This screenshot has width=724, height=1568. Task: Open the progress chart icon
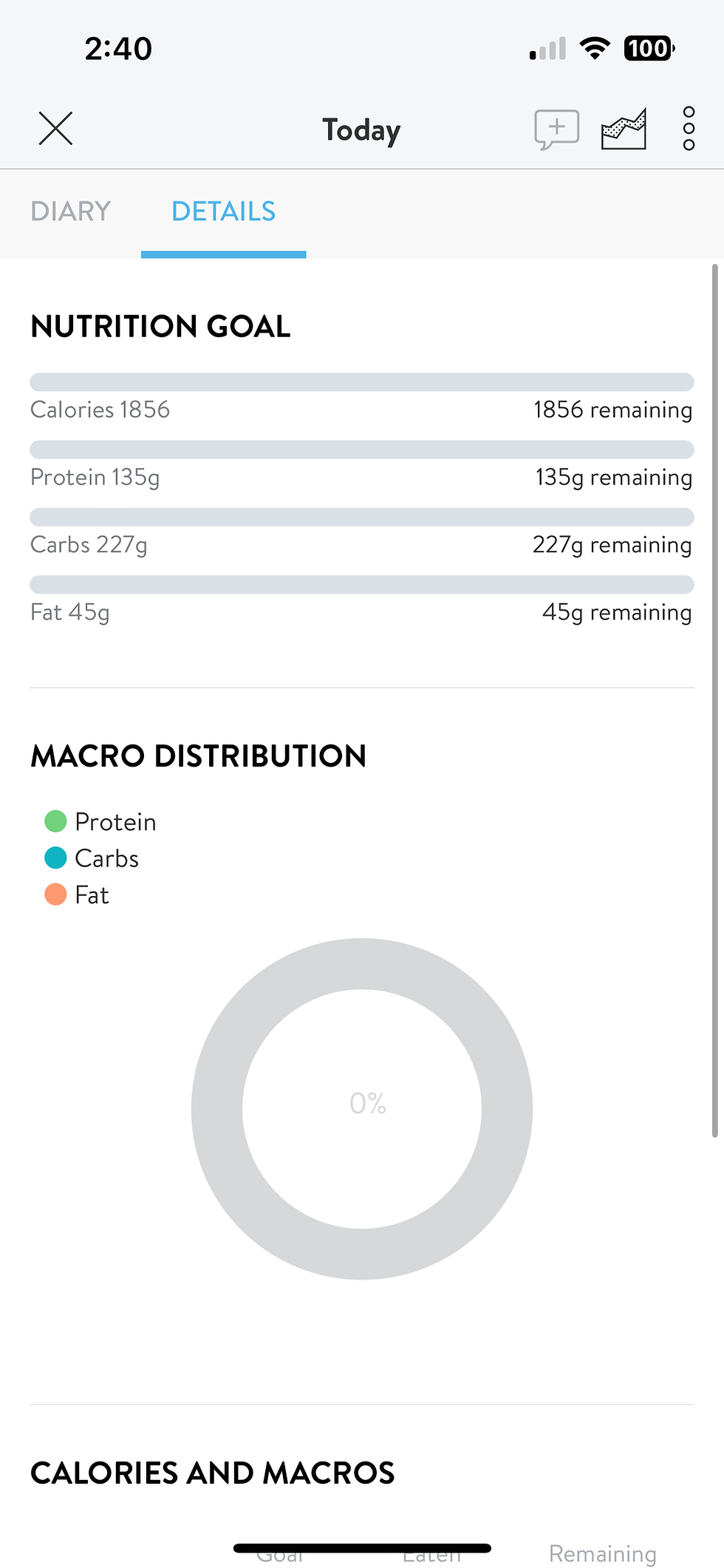coord(624,129)
